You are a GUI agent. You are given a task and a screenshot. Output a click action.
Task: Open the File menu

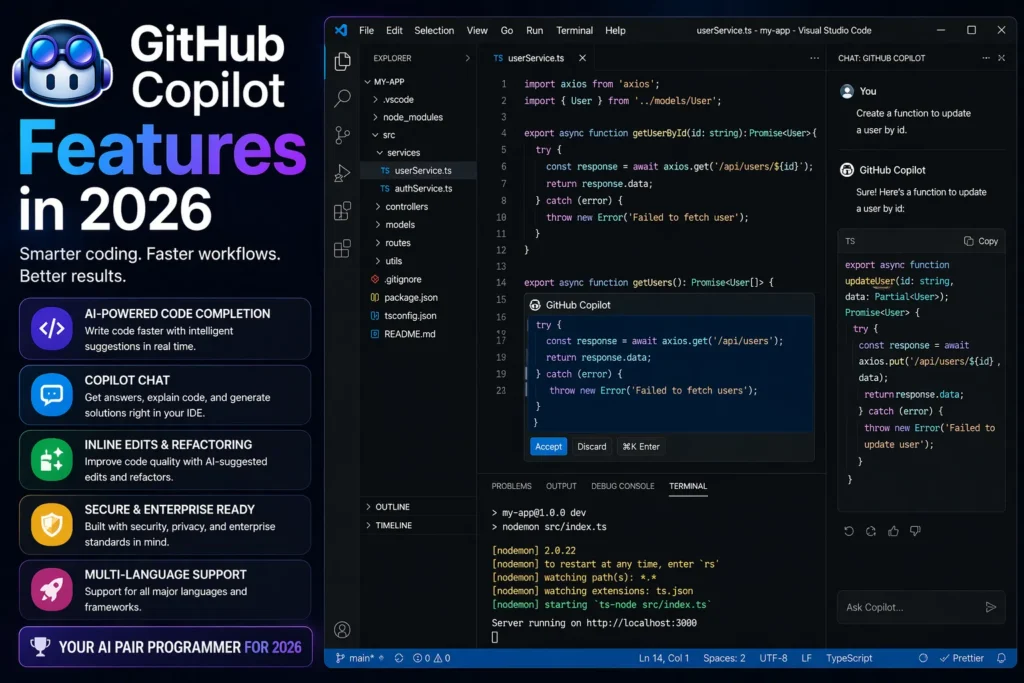366,30
